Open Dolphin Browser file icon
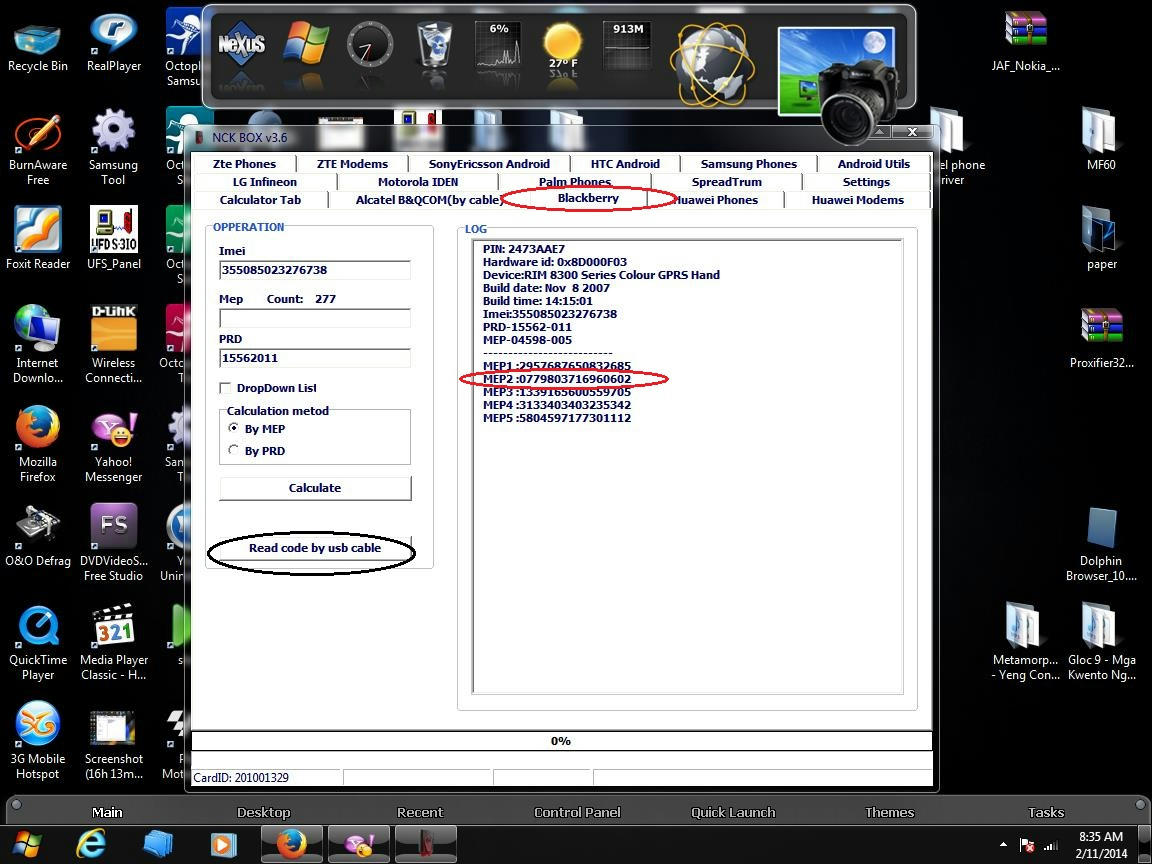 1101,543
